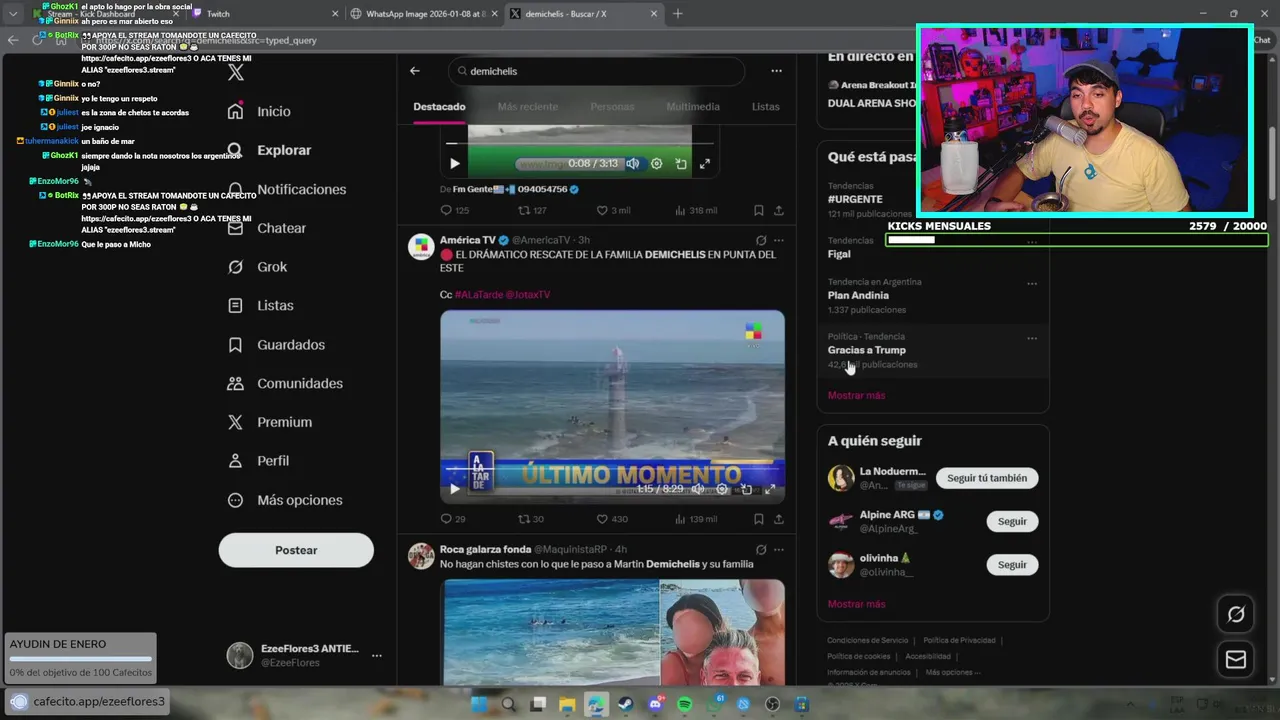Open Notificaciones in the sidebar
The image size is (1280, 720).
click(287, 189)
